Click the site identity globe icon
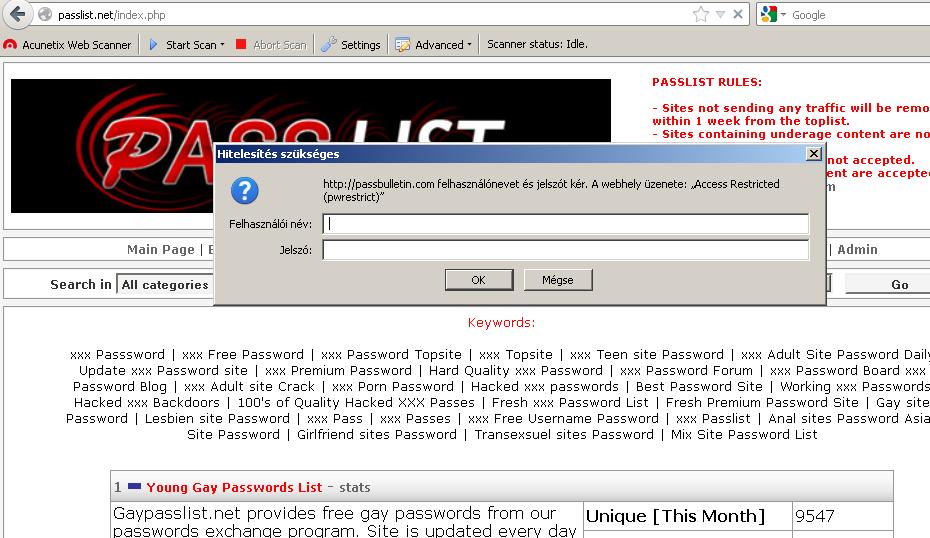930x538 pixels. pyautogui.click(x=45, y=14)
